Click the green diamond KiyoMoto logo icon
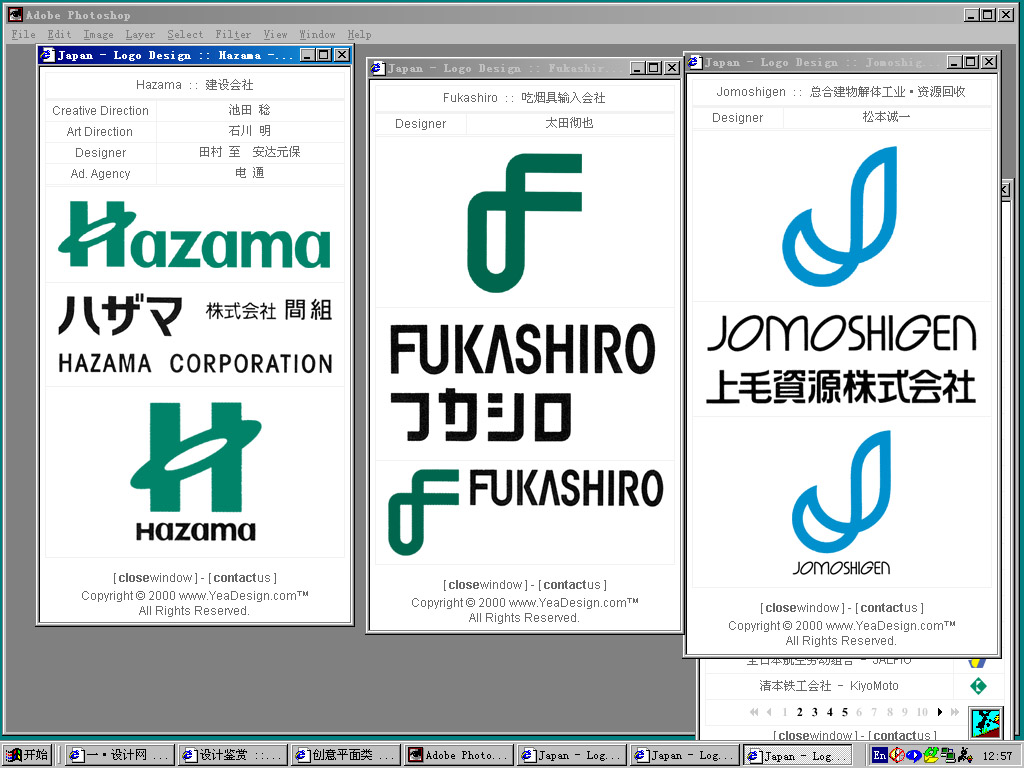Screen dimensions: 1024x768 pyautogui.click(x=978, y=686)
